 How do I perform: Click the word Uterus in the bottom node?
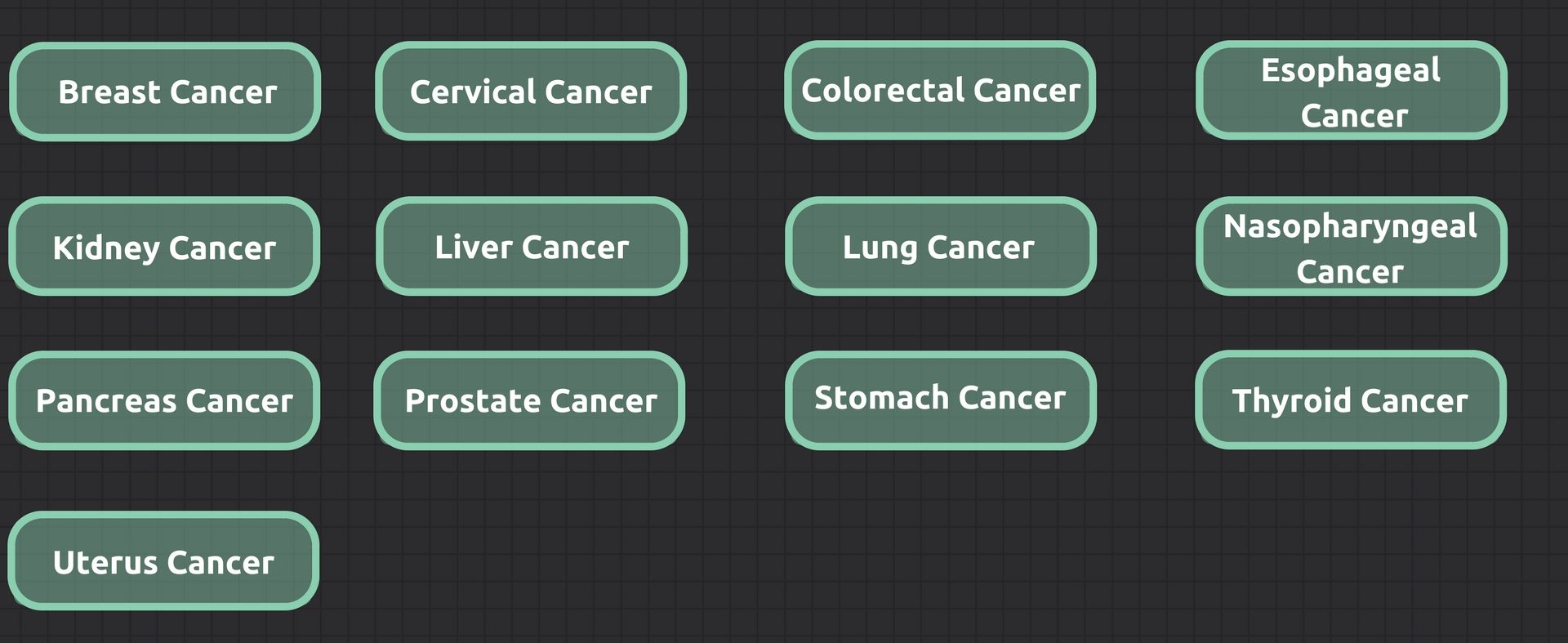pyautogui.click(x=105, y=562)
